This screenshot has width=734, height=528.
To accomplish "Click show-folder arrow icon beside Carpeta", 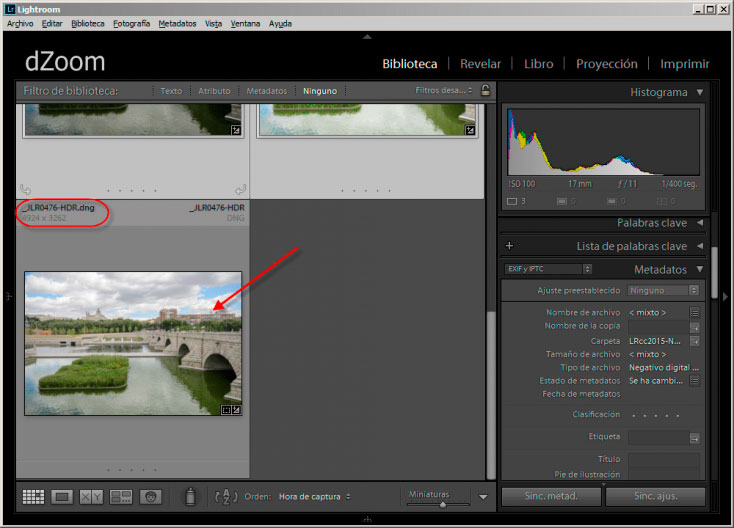I will pyautogui.click(x=695, y=341).
